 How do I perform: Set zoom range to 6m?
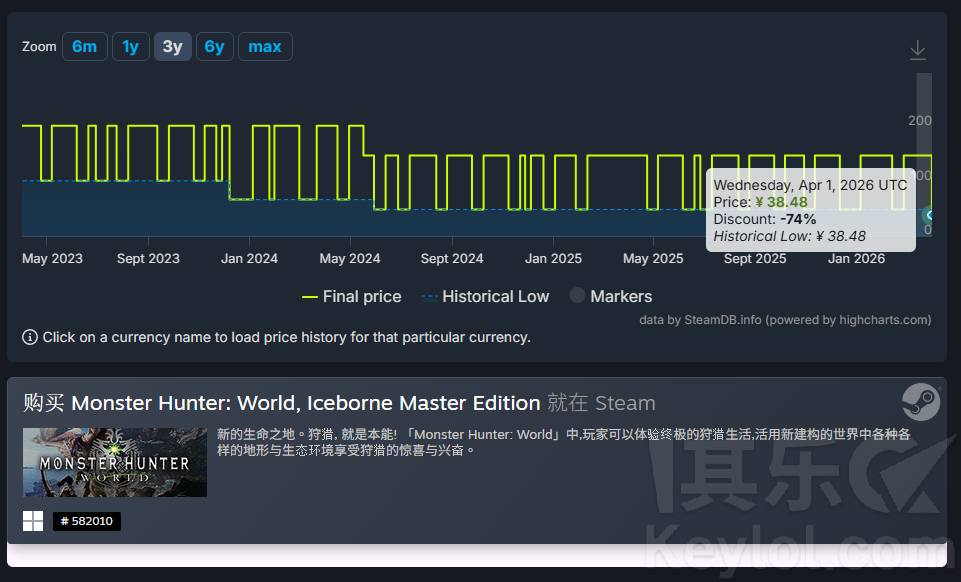pos(84,47)
